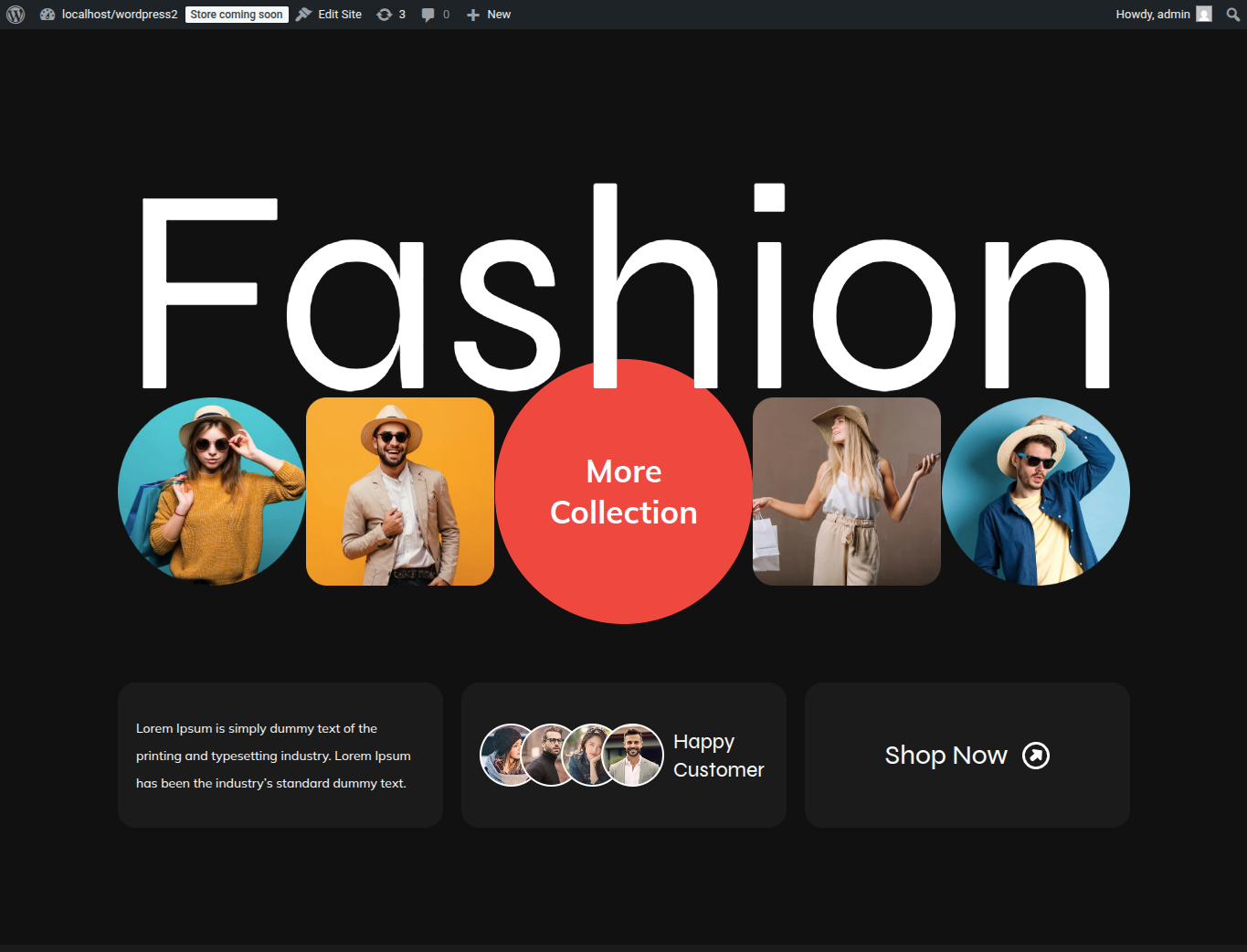Visit the localhost/wordpress2 site dashboard link

109,15
